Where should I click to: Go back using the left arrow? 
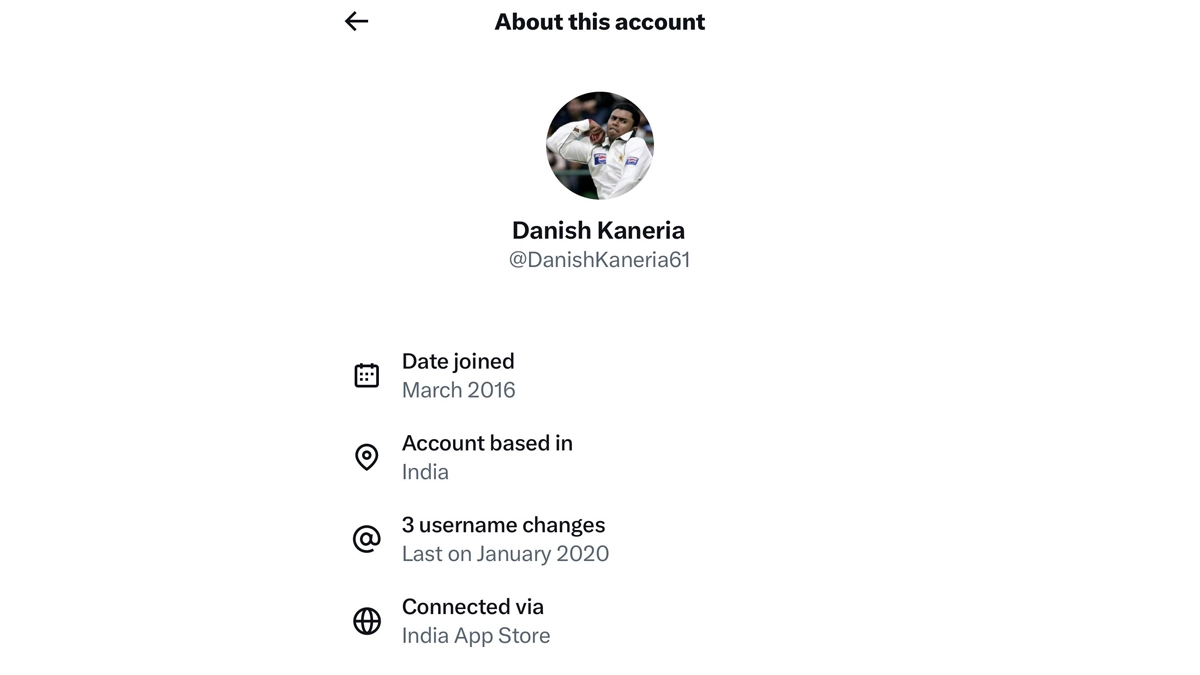pyautogui.click(x=357, y=21)
